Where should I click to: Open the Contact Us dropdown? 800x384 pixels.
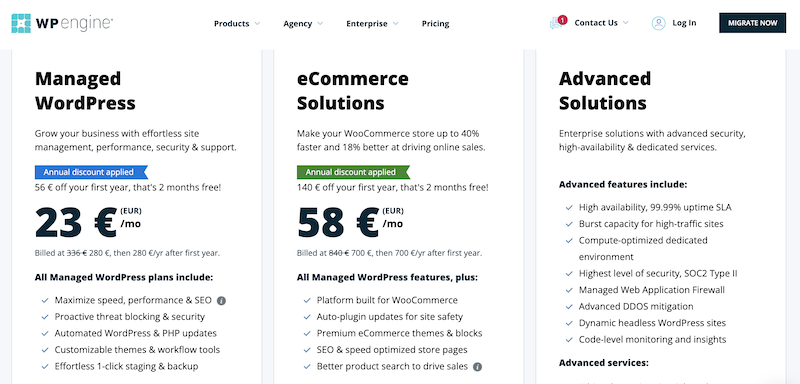[602, 23]
